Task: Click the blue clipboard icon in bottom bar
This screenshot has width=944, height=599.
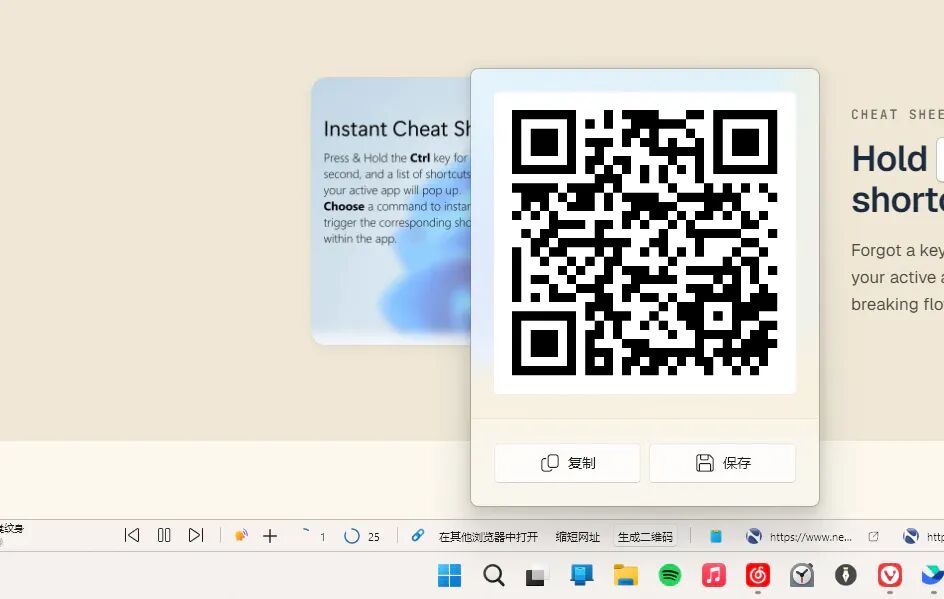Action: pos(715,536)
